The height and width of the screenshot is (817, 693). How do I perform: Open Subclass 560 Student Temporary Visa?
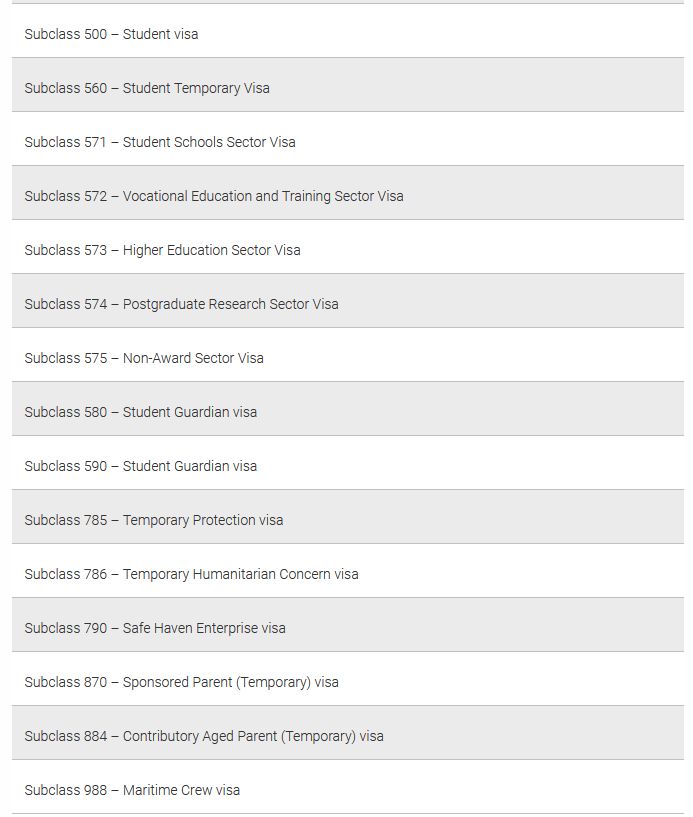[348, 85]
